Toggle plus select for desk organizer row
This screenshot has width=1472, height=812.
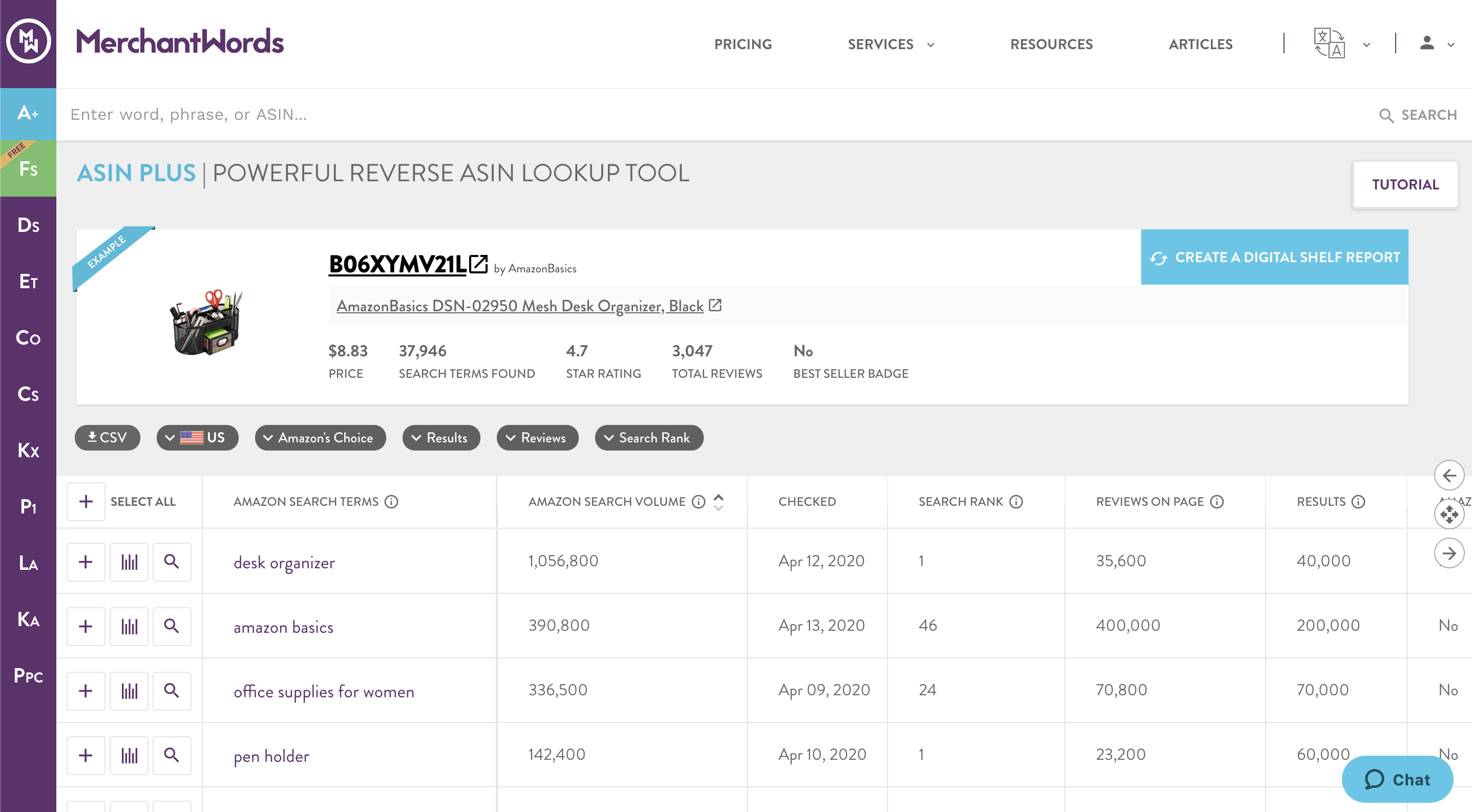coord(86,562)
